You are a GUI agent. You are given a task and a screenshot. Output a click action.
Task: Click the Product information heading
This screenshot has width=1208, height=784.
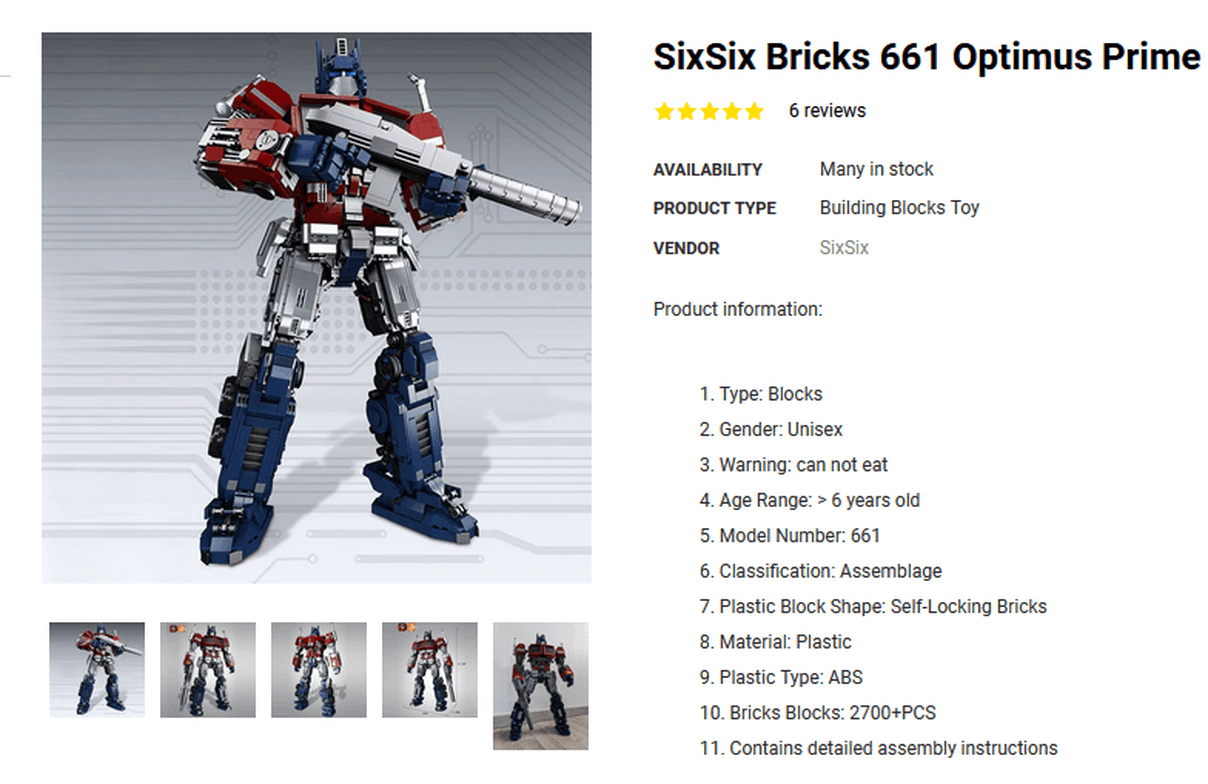738,309
